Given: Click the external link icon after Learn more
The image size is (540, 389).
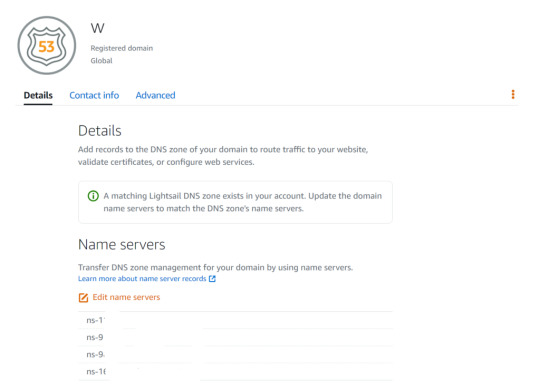Looking at the screenshot, I should point(212,278).
